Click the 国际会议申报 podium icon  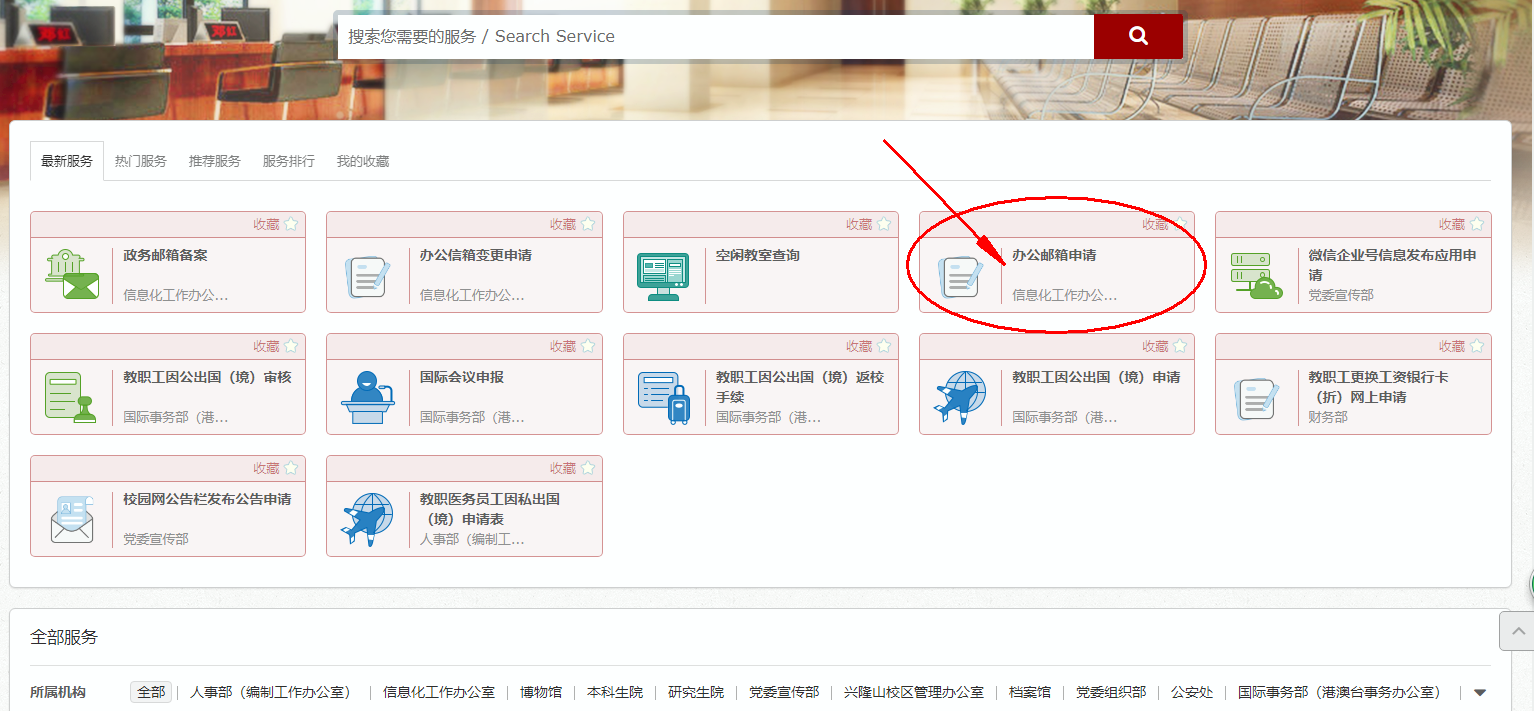click(x=368, y=398)
